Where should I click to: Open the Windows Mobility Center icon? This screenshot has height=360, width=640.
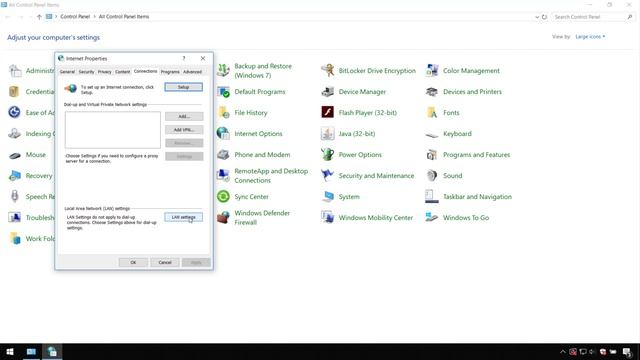point(327,218)
